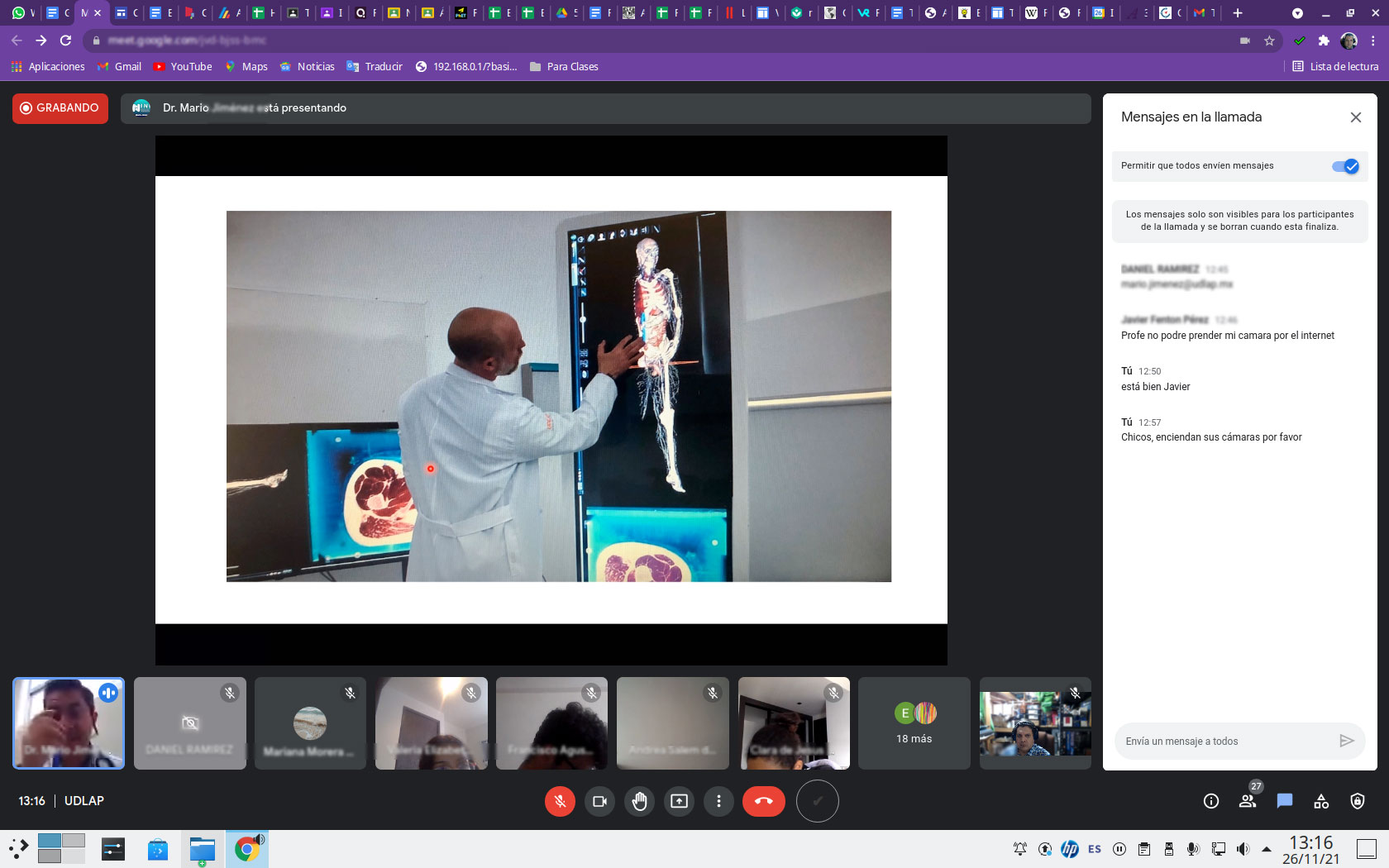Open the Traducir bookmark
The width and height of the screenshot is (1389, 868).
point(375,67)
